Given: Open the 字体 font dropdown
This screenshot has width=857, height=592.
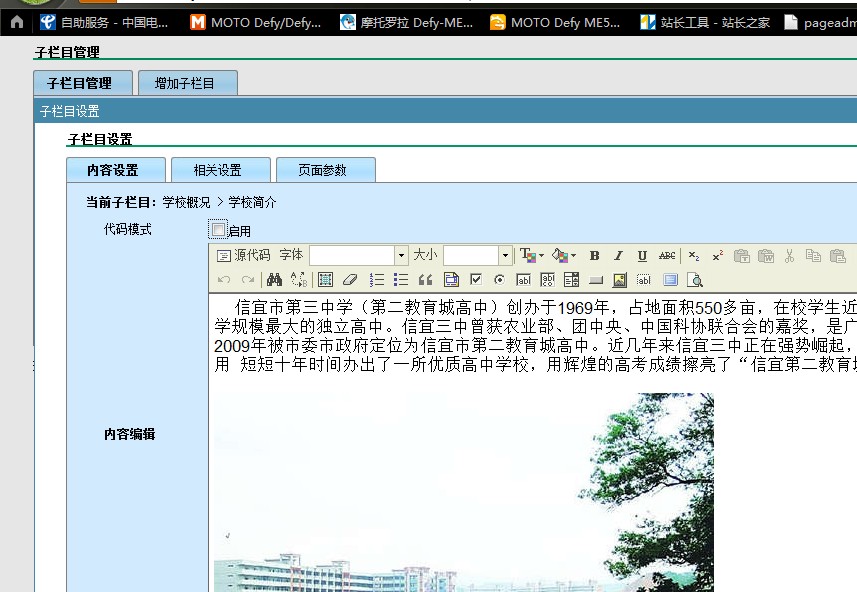Looking at the screenshot, I should point(401,256).
